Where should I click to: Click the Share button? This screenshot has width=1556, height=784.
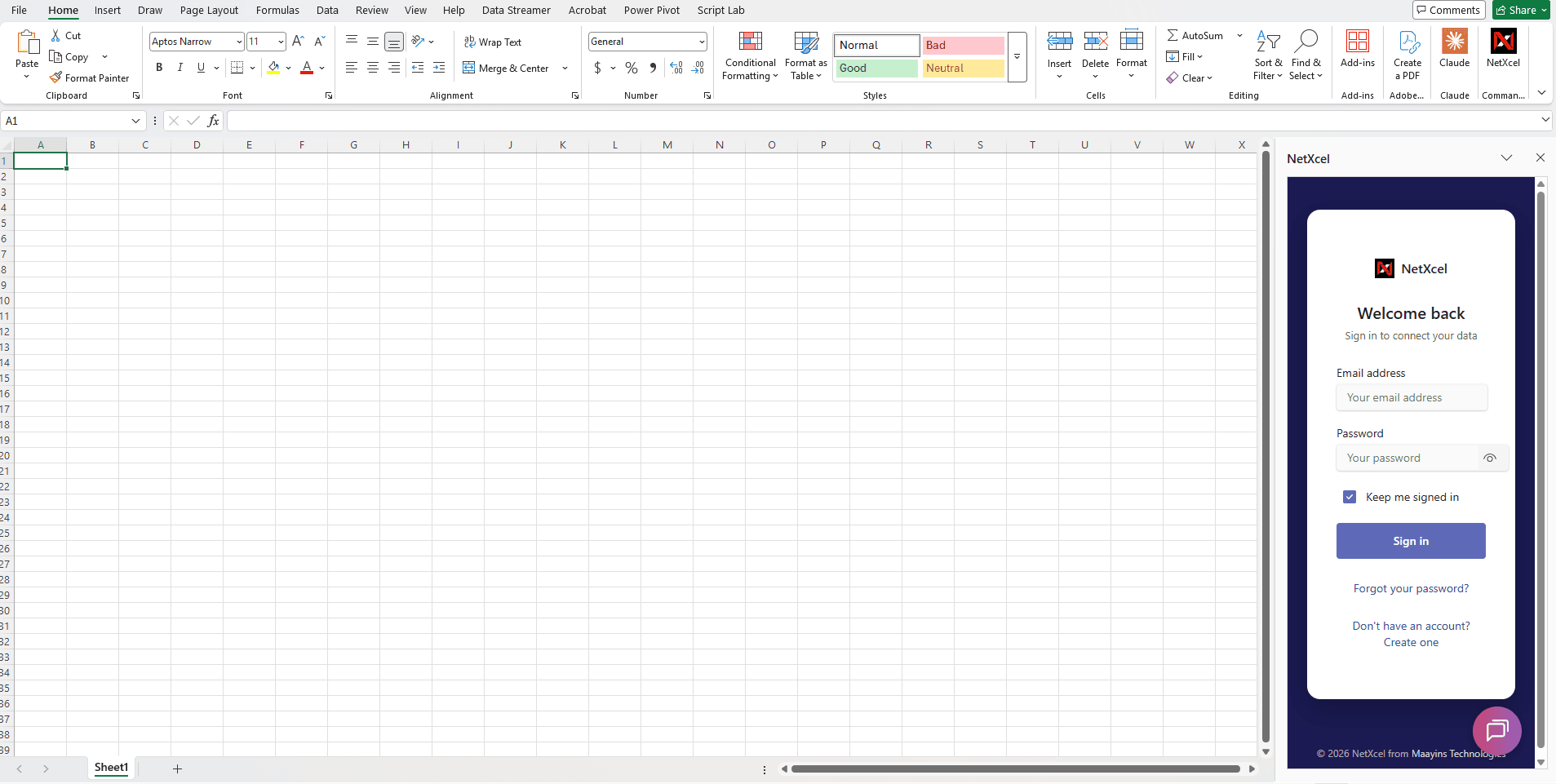tap(1521, 10)
